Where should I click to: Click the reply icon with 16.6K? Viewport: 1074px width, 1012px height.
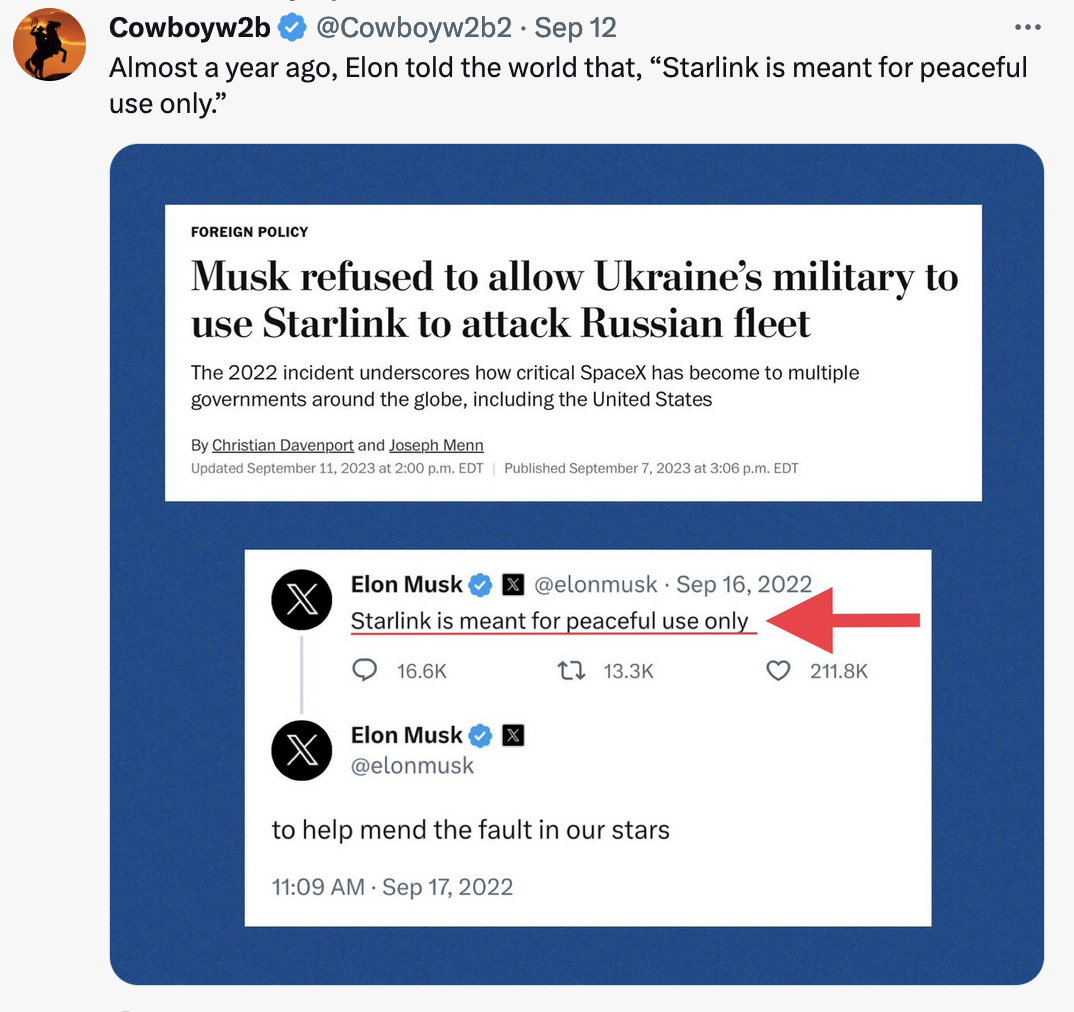click(x=366, y=670)
